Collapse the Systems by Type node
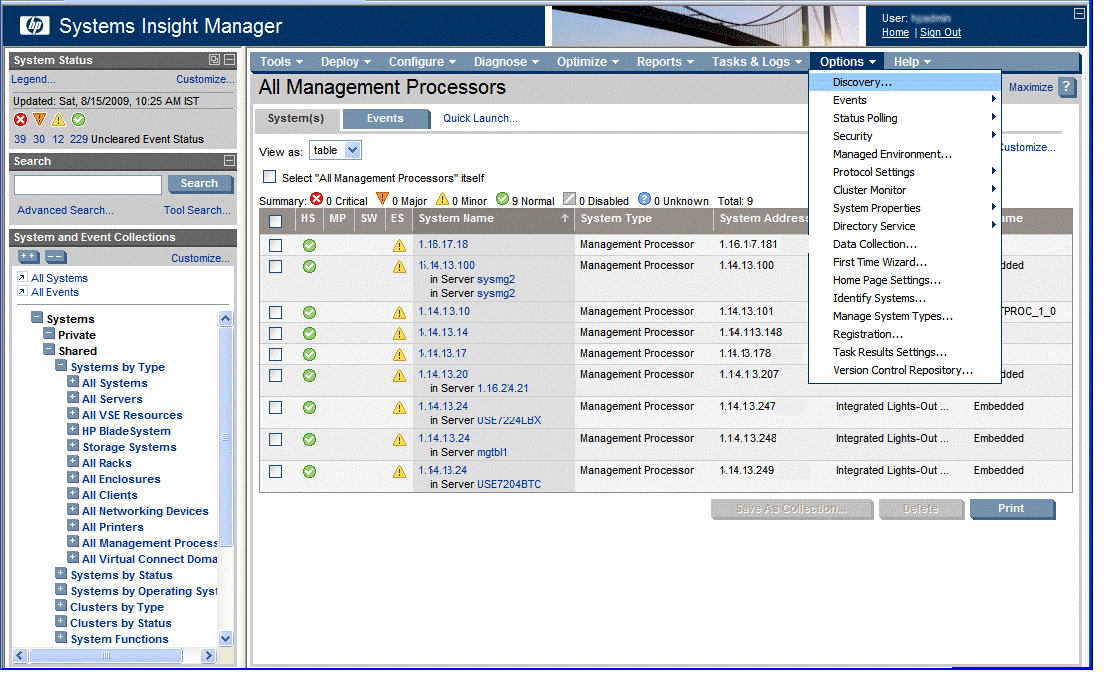The height and width of the screenshot is (675, 1104). tap(61, 366)
